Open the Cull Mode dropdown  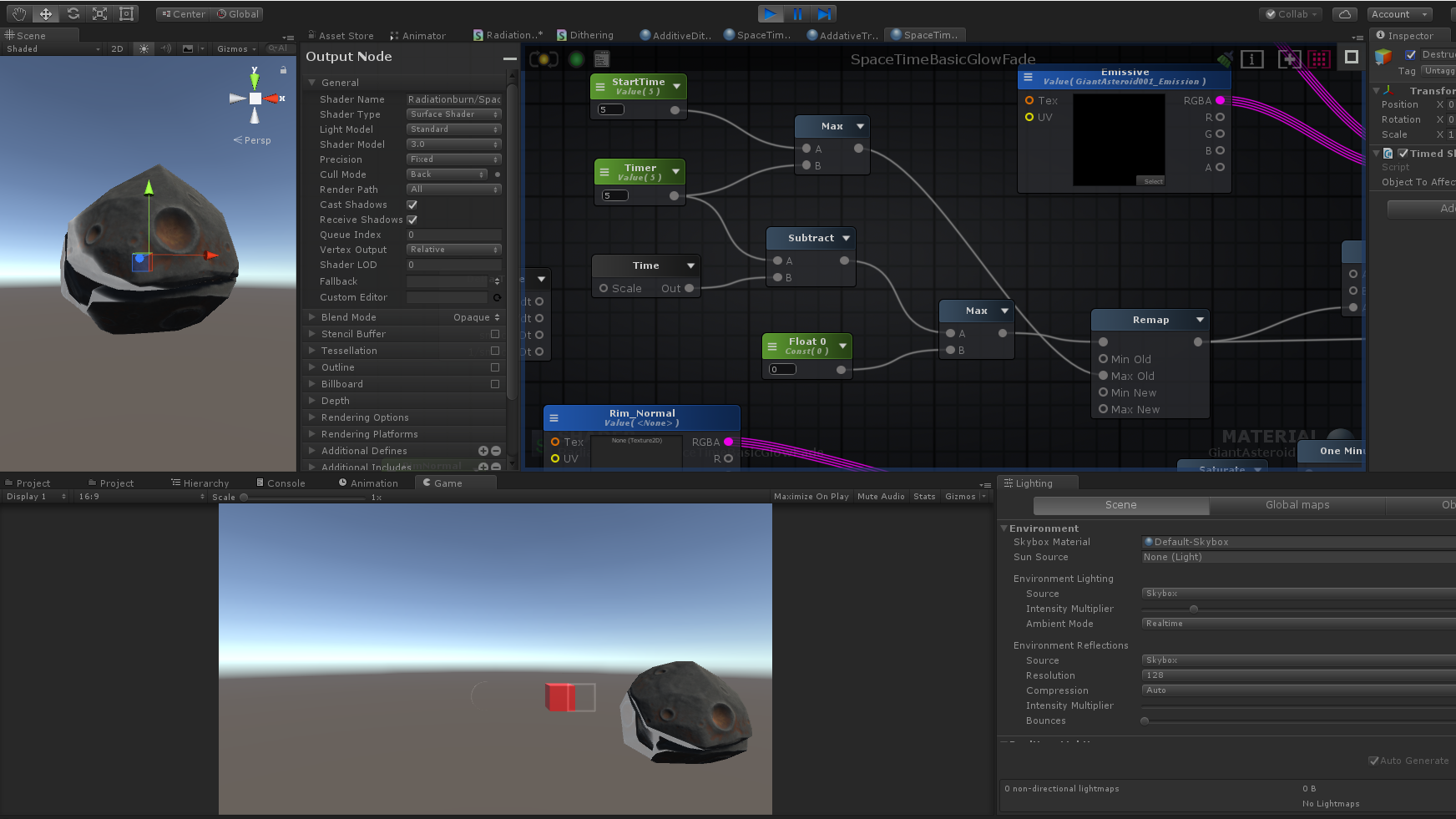click(447, 174)
